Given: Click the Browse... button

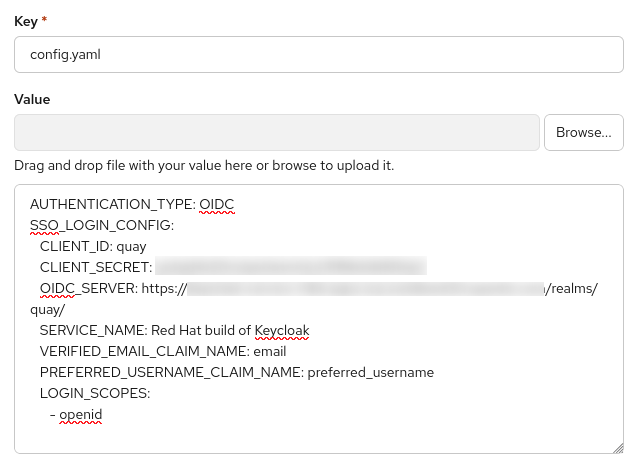Looking at the screenshot, I should (x=583, y=132).
